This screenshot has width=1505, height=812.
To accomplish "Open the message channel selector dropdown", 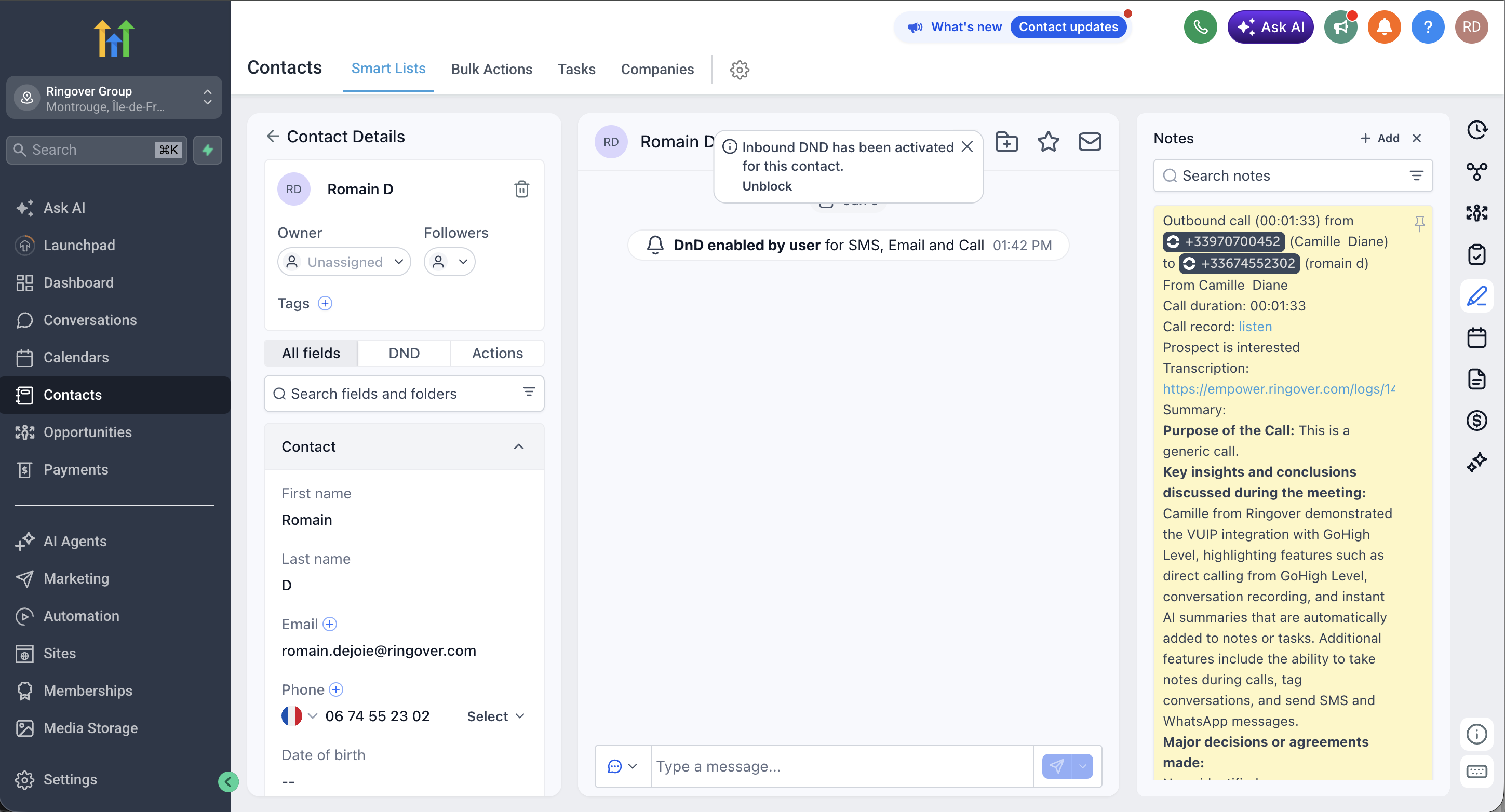I will coord(622,766).
